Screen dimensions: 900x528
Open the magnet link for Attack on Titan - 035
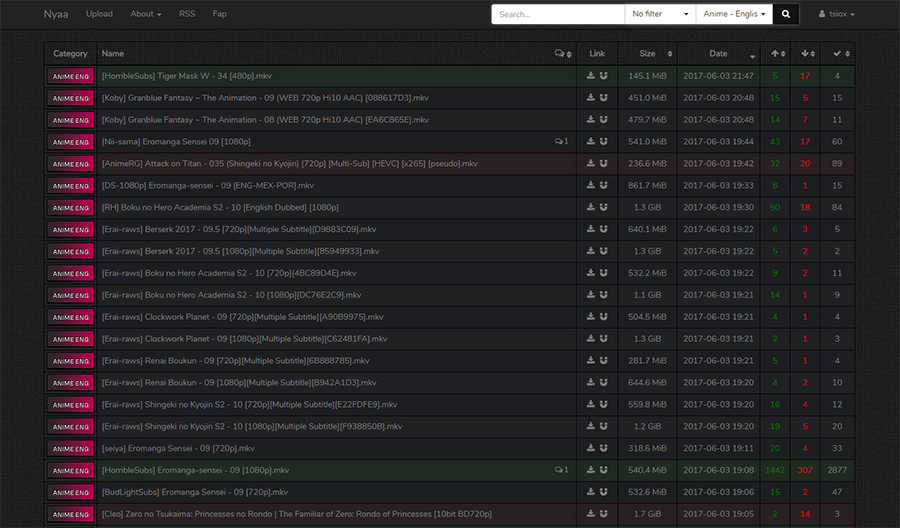click(604, 164)
